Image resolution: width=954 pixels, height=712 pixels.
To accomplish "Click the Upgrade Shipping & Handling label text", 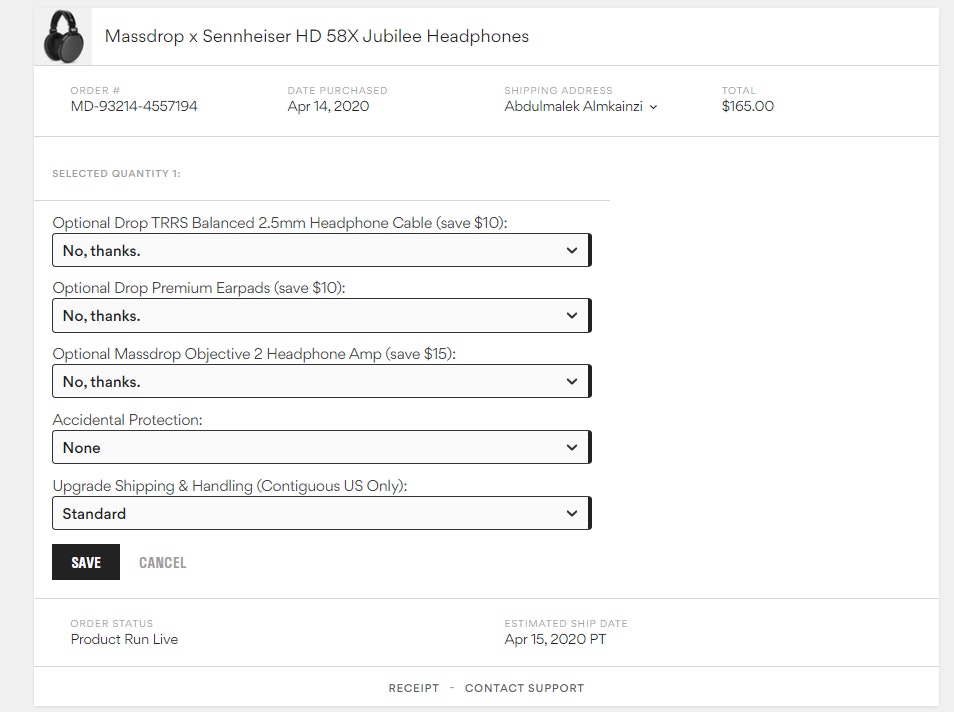I will point(230,486).
